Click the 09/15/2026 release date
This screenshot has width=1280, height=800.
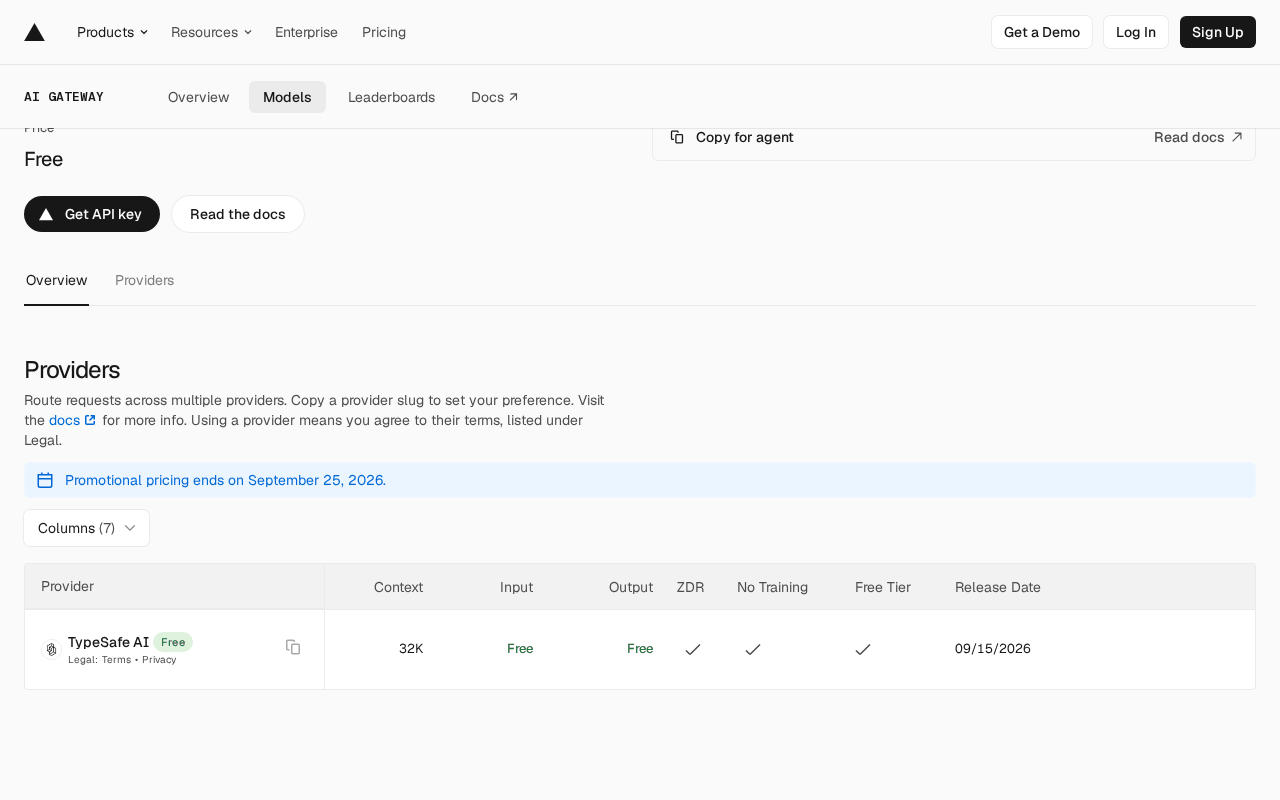click(x=993, y=648)
